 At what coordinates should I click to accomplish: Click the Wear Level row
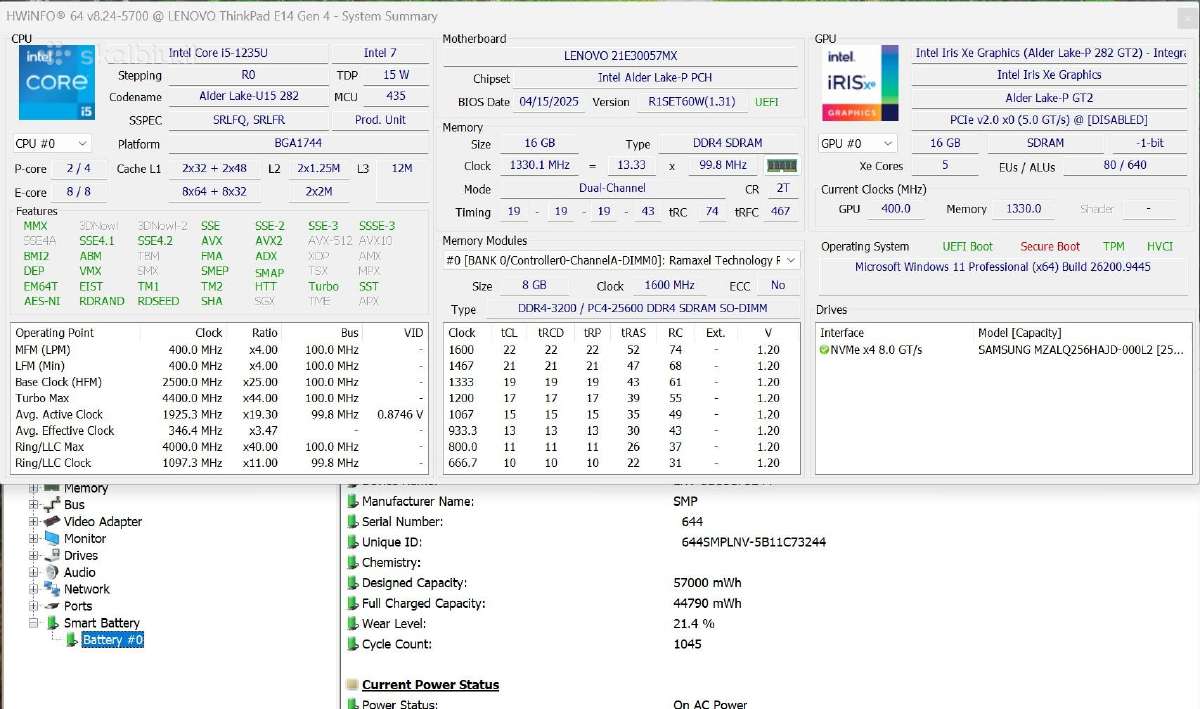[x=770, y=623]
